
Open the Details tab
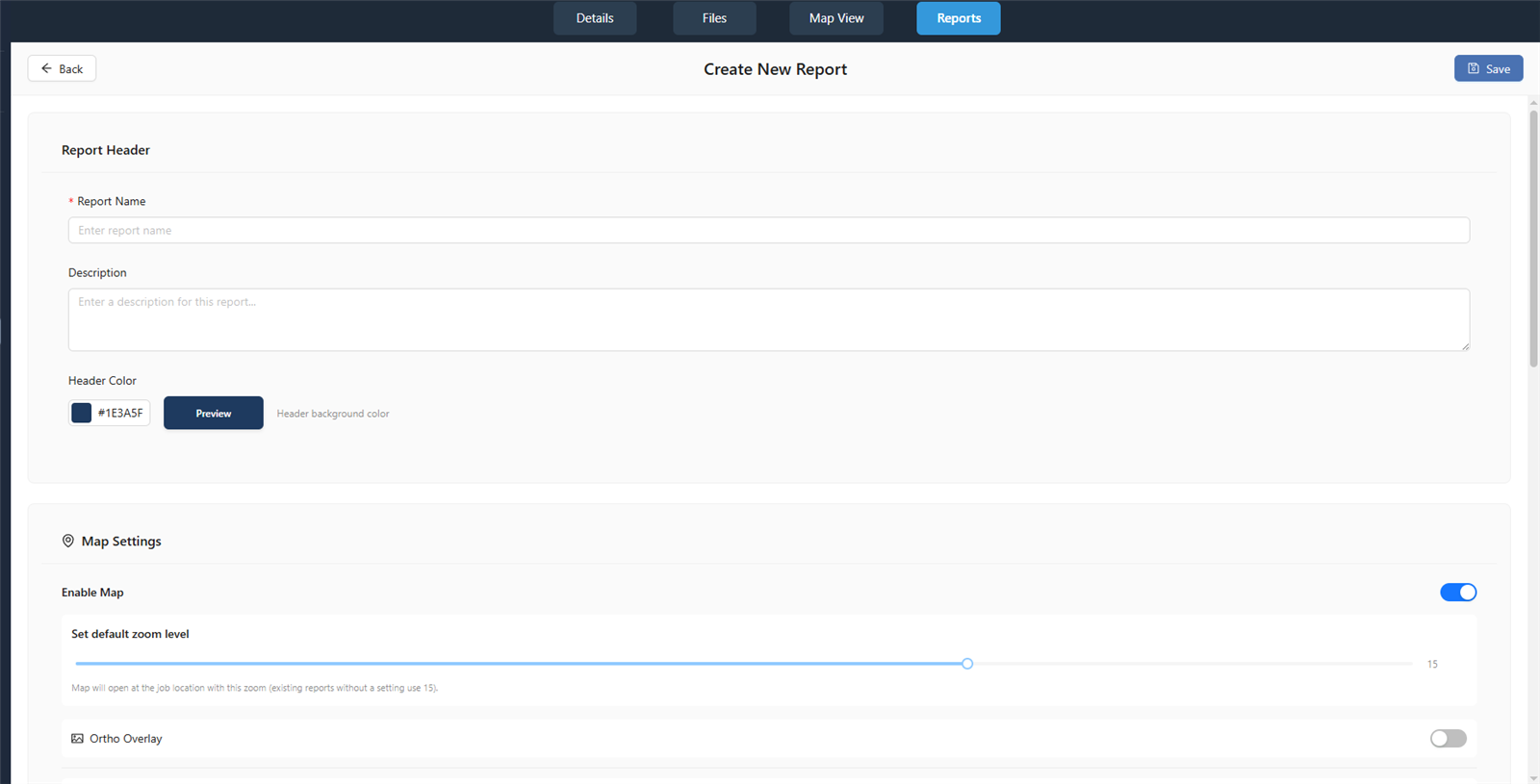[595, 18]
